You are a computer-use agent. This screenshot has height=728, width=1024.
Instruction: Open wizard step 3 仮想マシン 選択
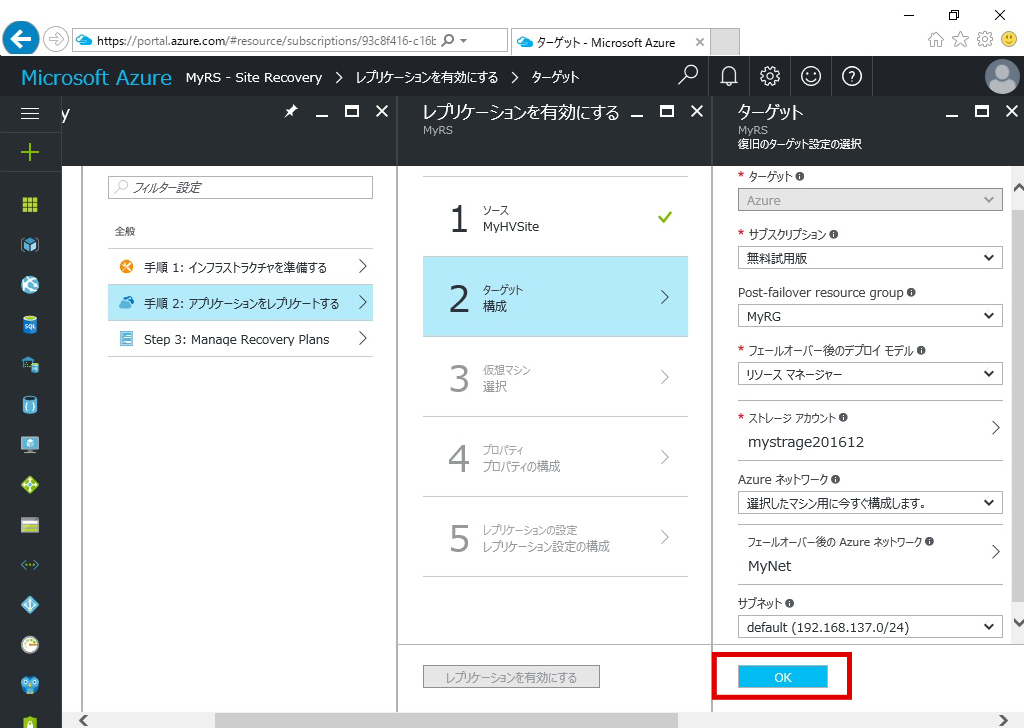555,377
